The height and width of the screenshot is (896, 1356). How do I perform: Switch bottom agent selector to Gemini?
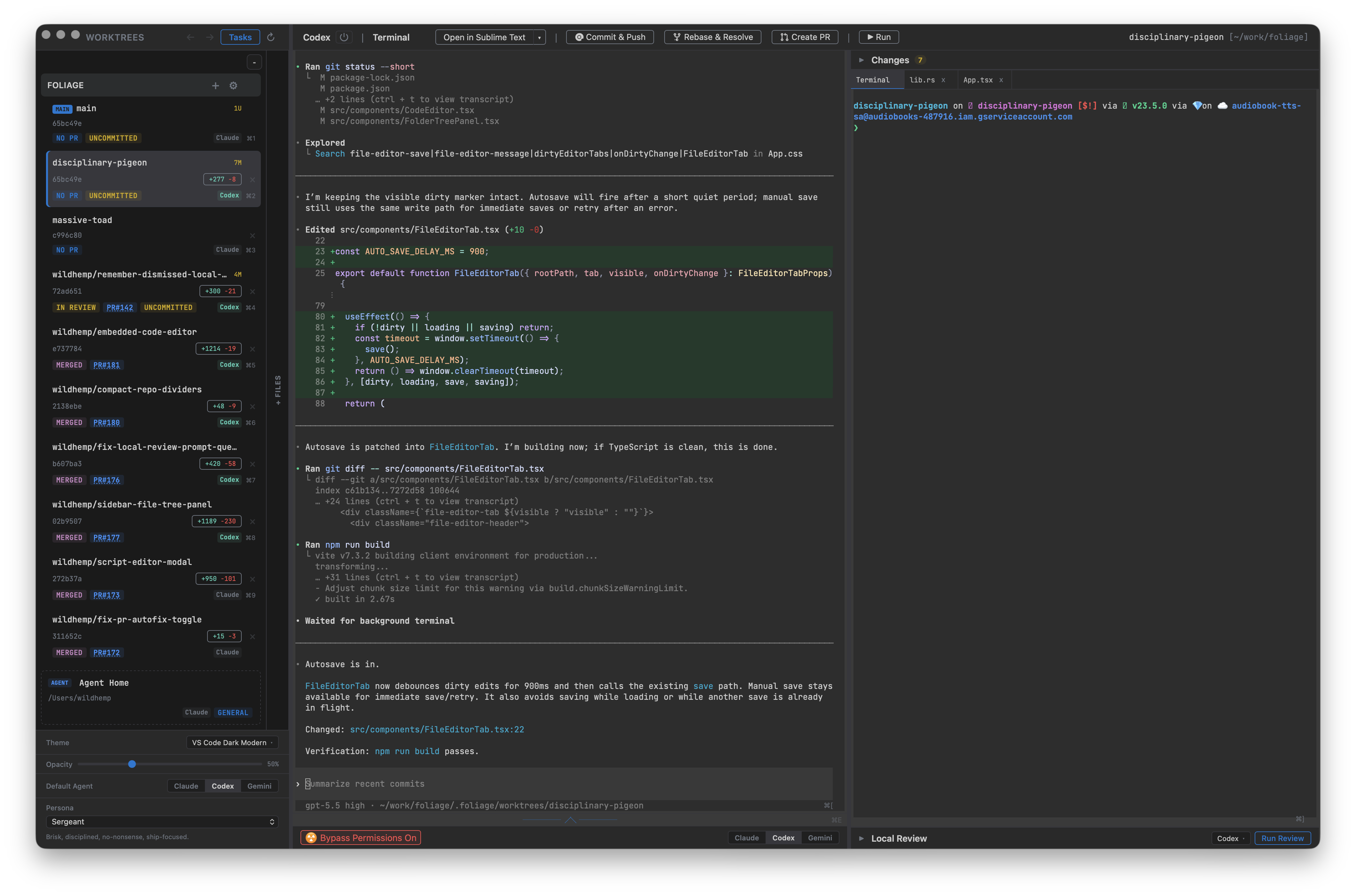point(820,838)
